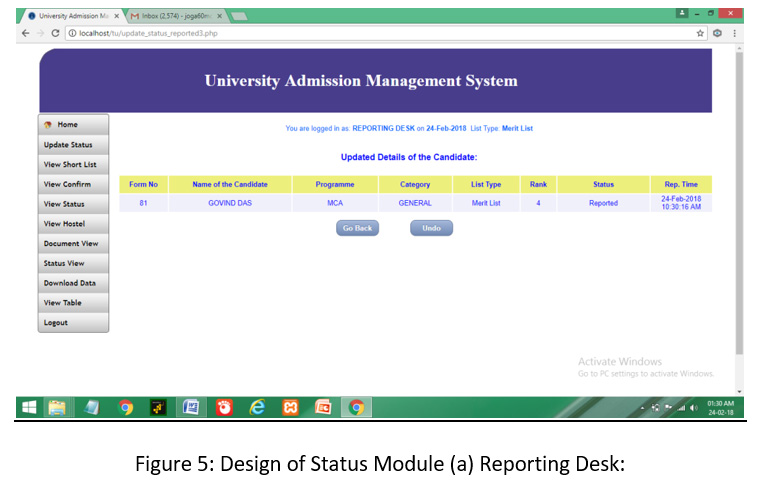Bookmark this page with the star icon

click(x=700, y=33)
